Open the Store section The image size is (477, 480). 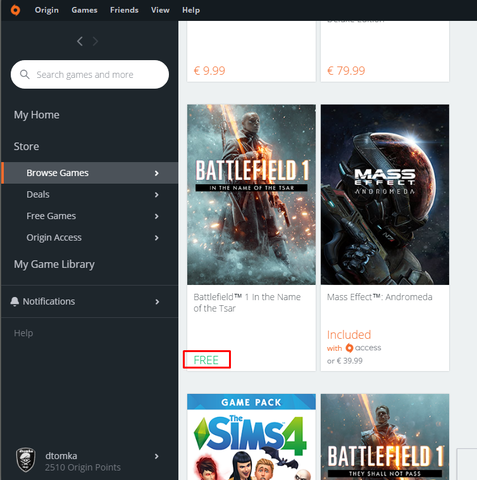click(x=26, y=146)
